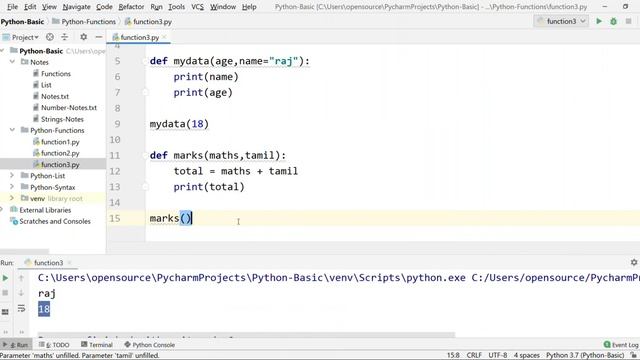The height and width of the screenshot is (360, 640).
Task: Collapse the Notes folder
Action: coord(12,62)
